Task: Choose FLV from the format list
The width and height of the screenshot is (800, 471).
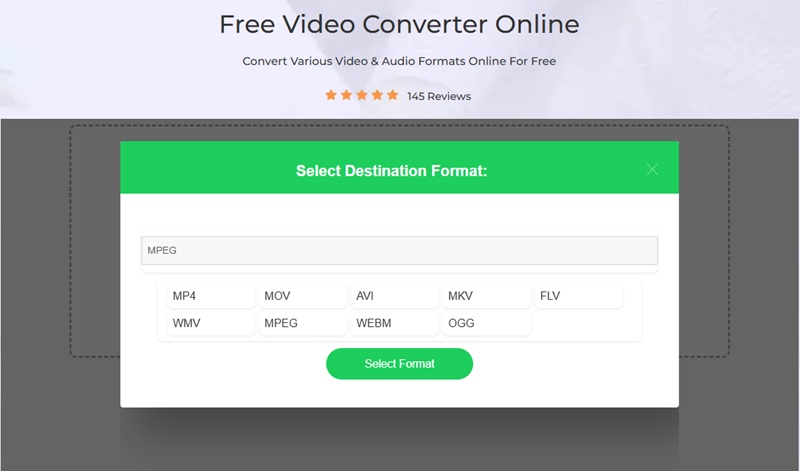Action: [578, 296]
